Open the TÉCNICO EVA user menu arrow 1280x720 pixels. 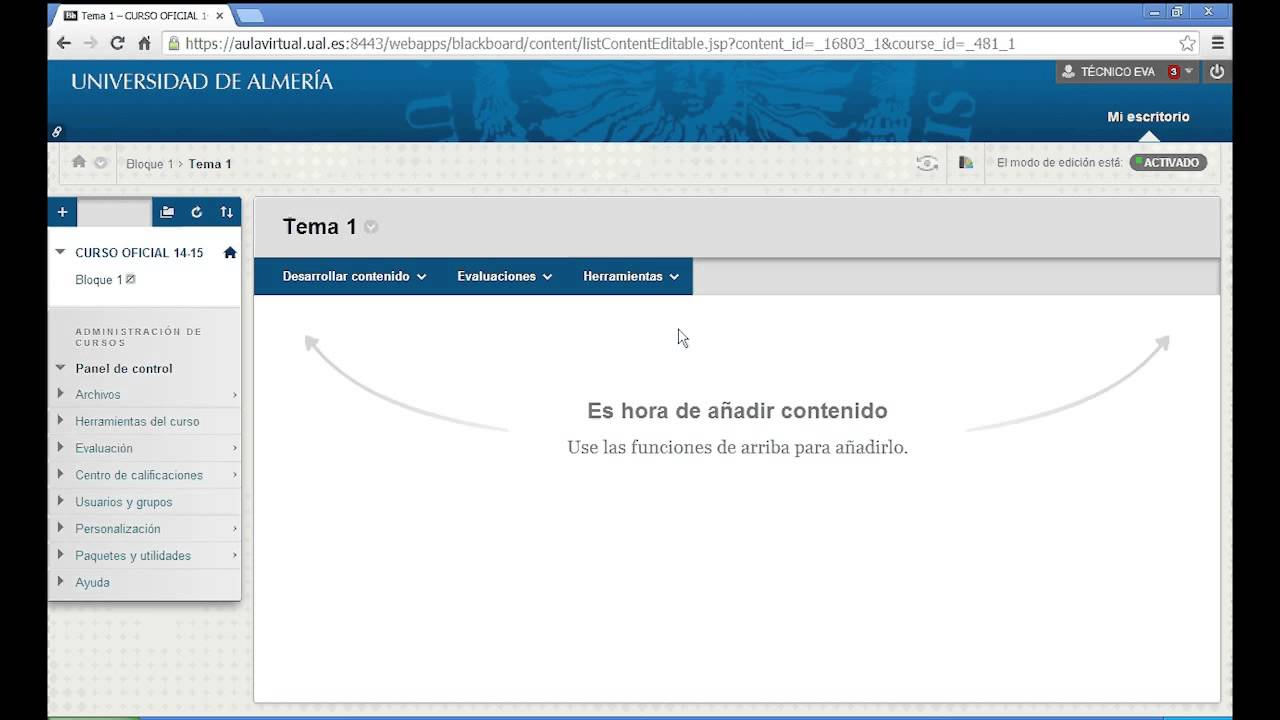[1189, 72]
